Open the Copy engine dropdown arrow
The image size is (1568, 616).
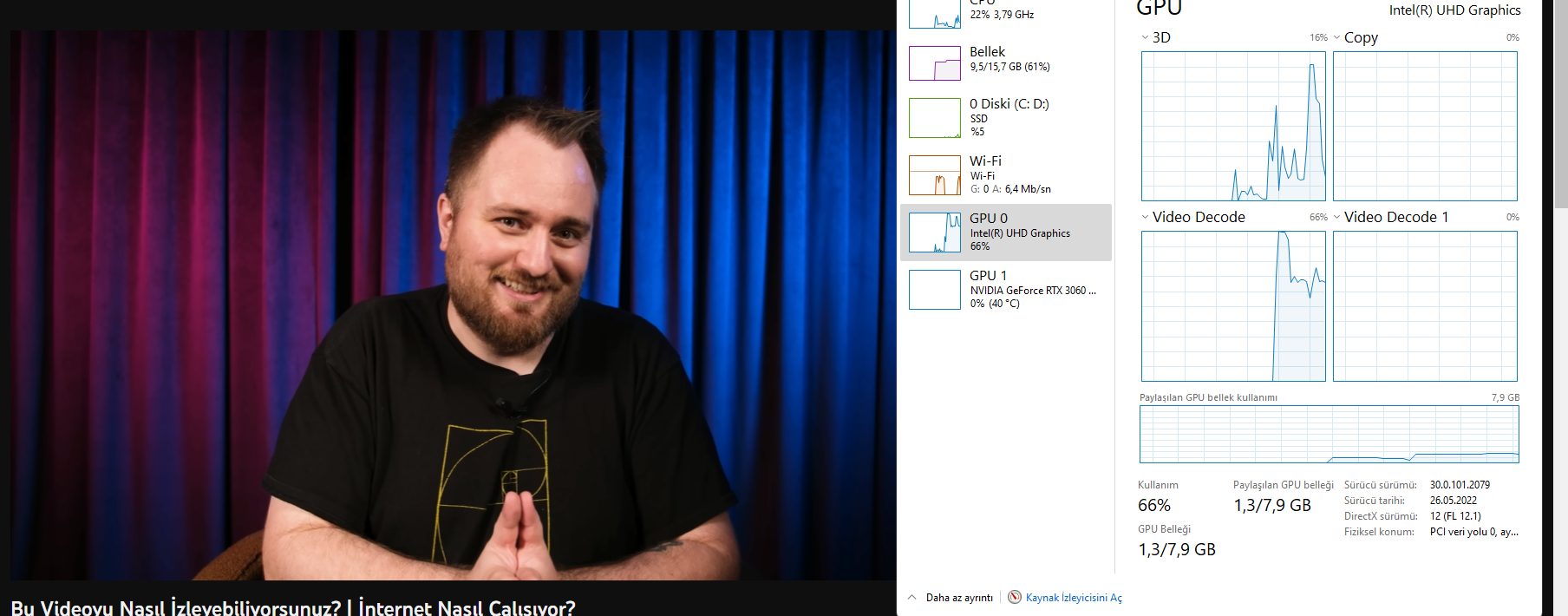(x=1336, y=37)
